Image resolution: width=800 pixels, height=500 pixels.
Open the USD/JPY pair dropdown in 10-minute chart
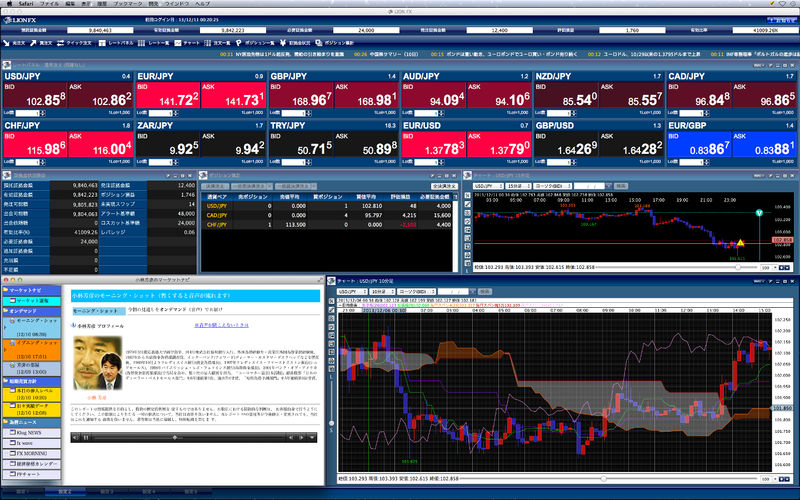coord(352,291)
